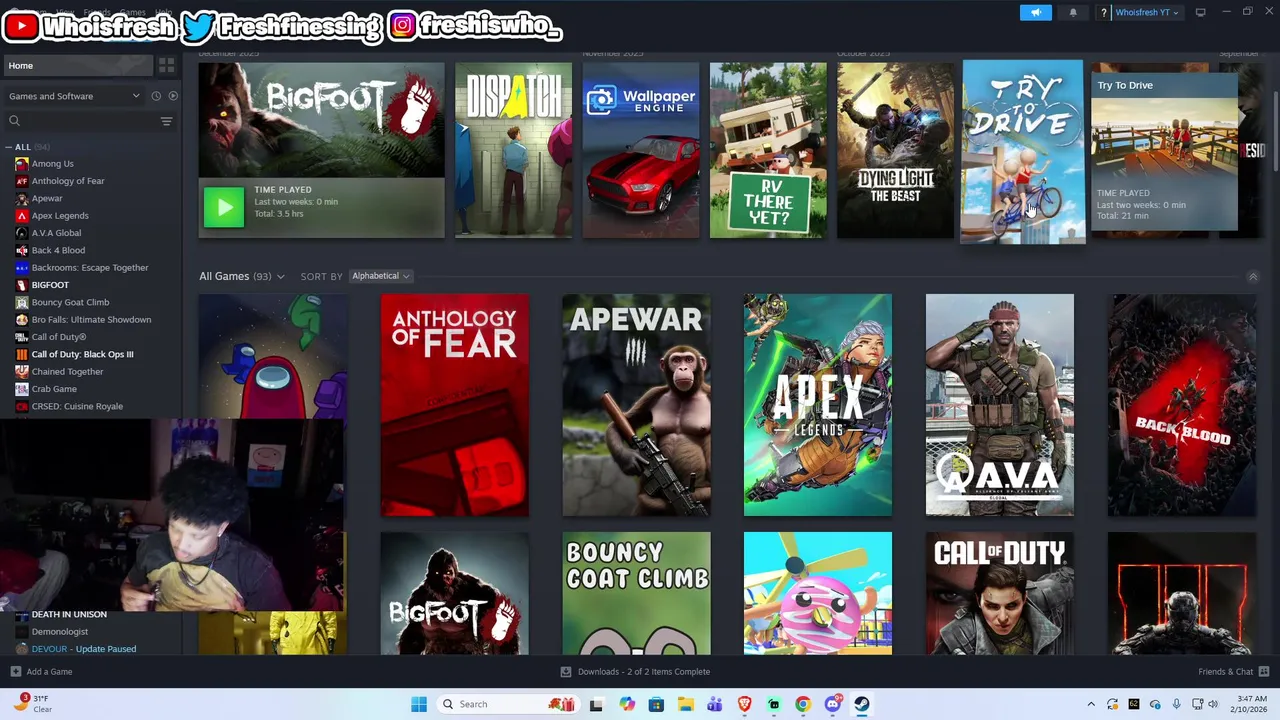Open the library advanced filter options icon
The image size is (1280, 720).
[167, 121]
